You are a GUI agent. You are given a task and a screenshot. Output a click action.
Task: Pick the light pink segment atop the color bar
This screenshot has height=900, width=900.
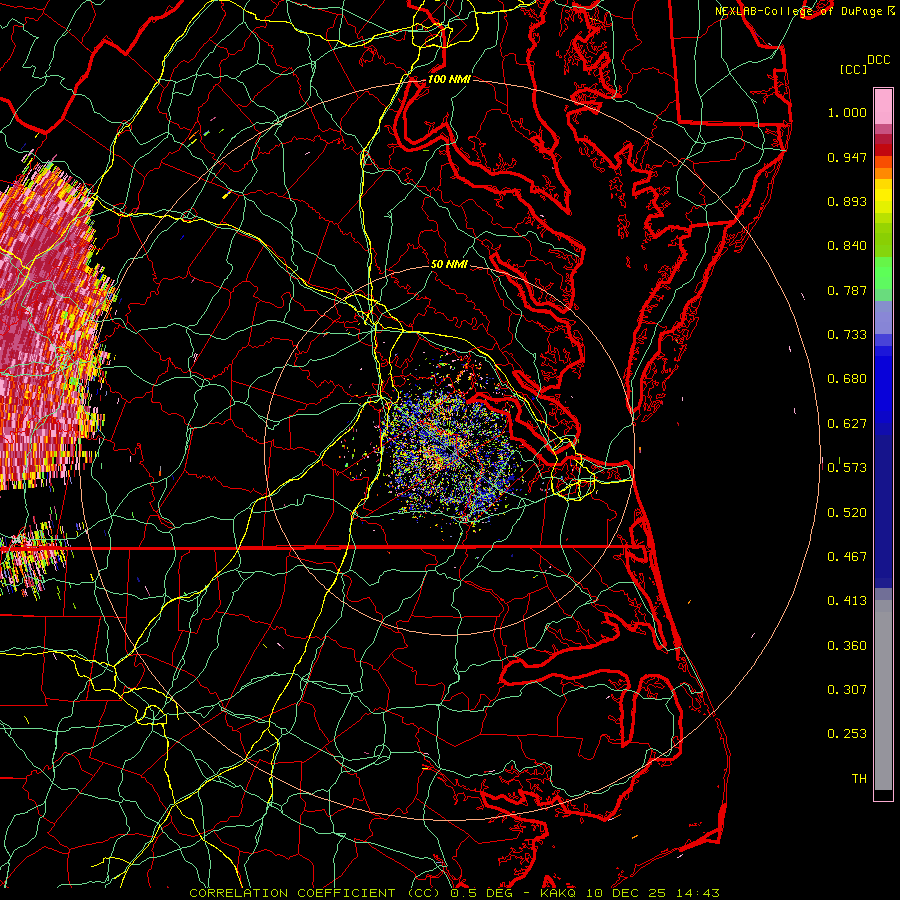(x=883, y=107)
